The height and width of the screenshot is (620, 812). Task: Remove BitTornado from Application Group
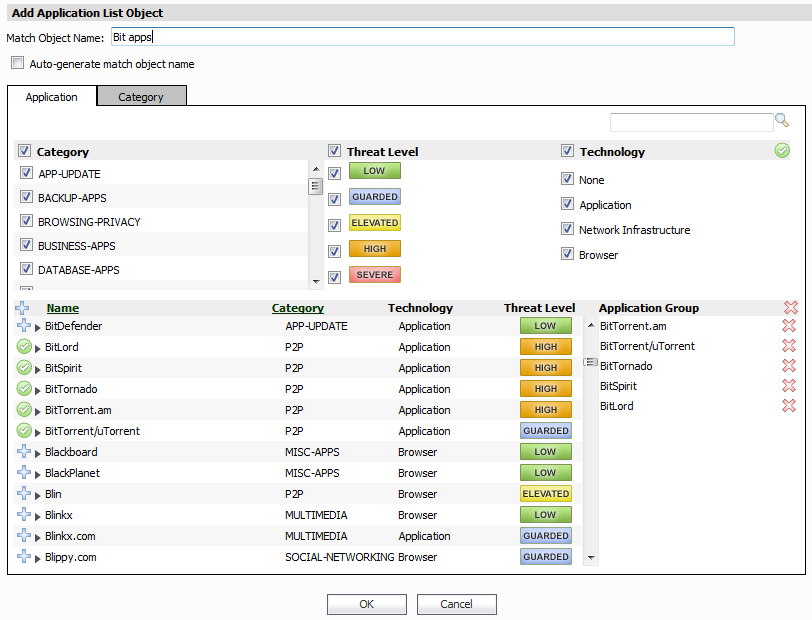789,366
